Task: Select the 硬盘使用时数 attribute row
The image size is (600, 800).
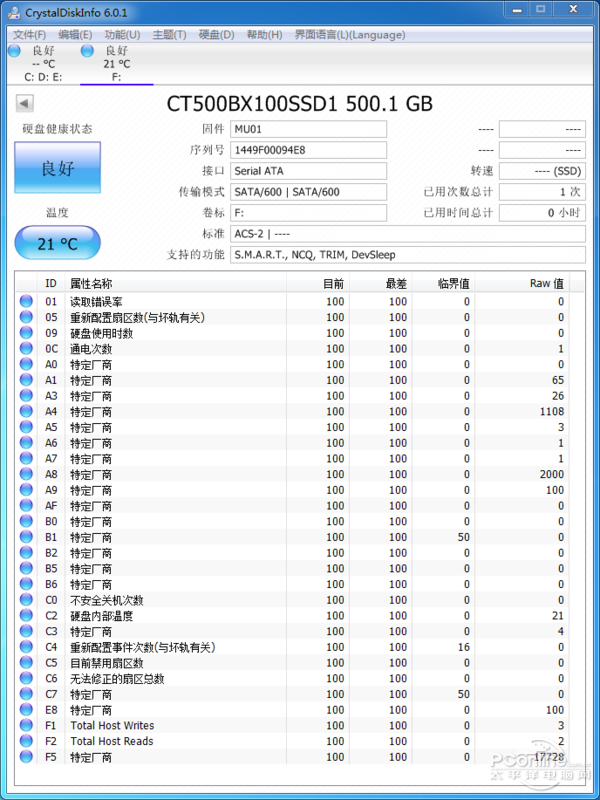Action: point(292,333)
